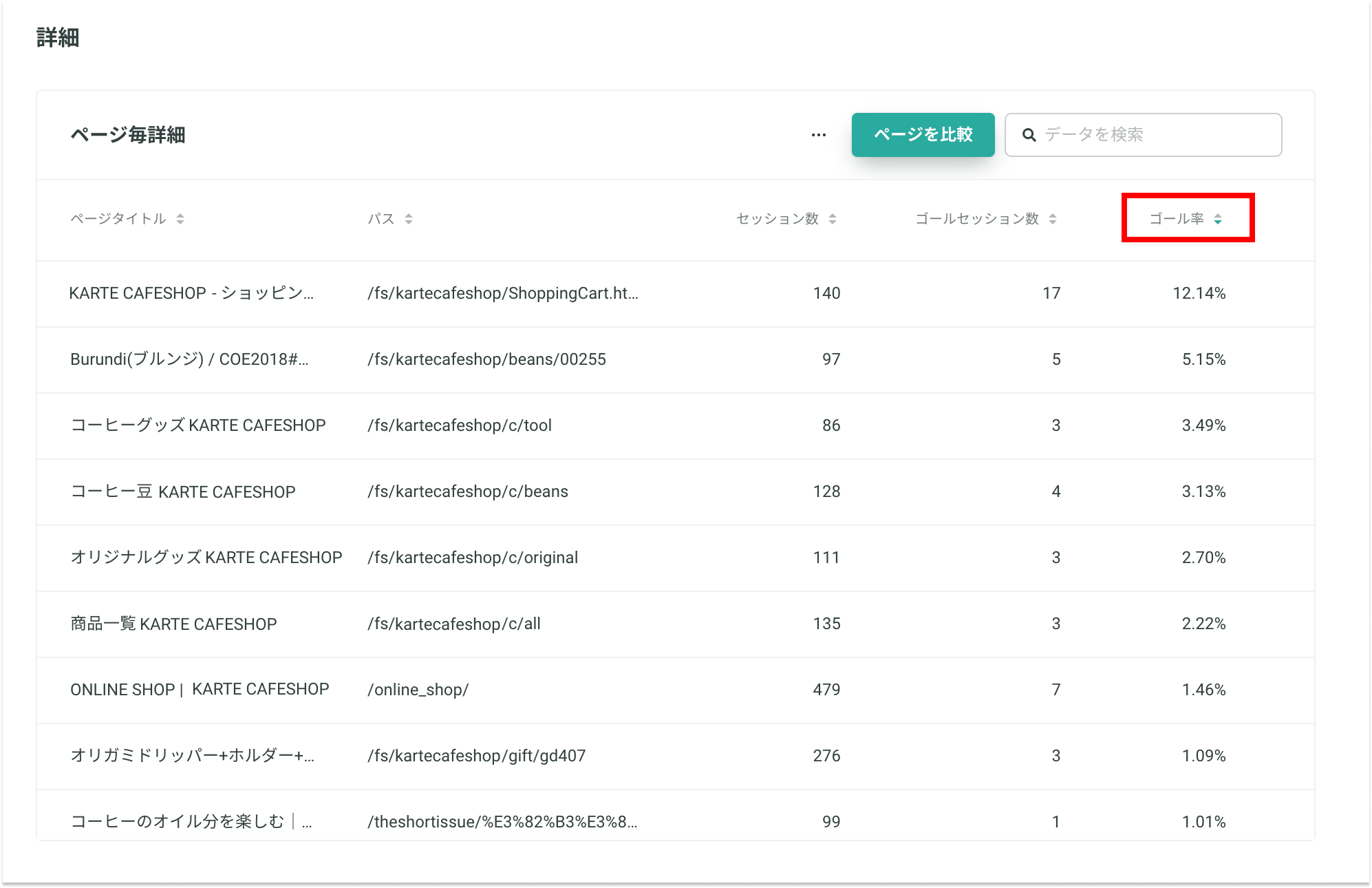Click the /fs/kartecafeshop/c/all path

point(454,624)
